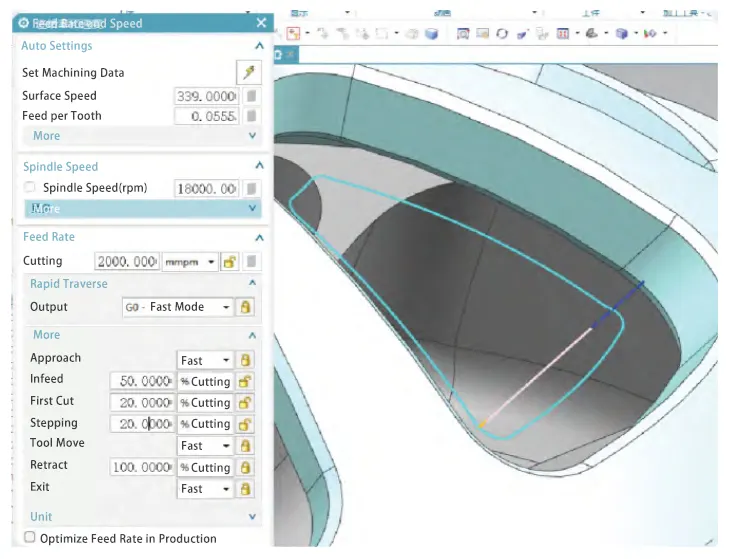Click the calculator icon beside Surface Speed
The image size is (730, 559).
252,96
